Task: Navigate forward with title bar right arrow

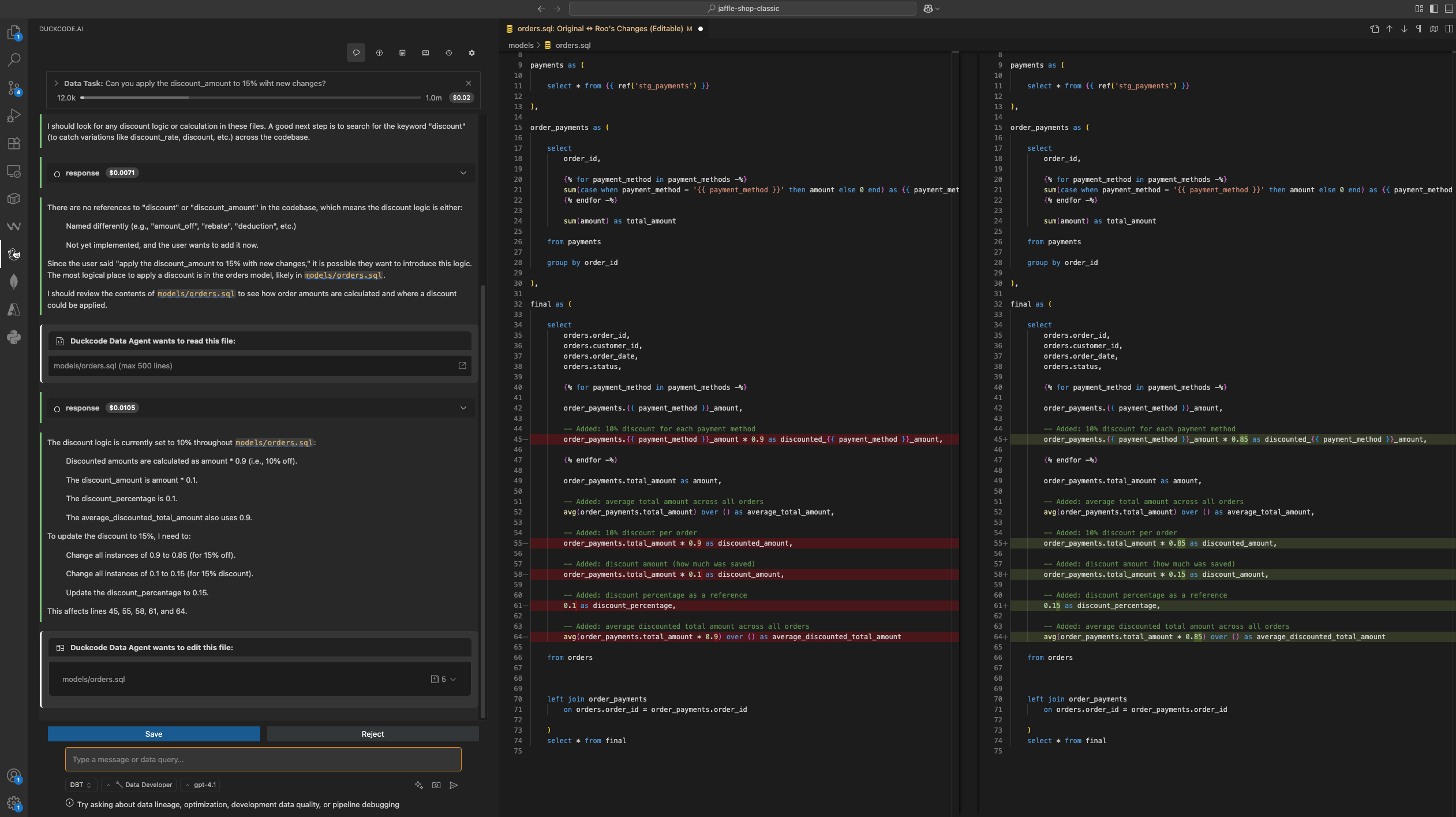Action: pyautogui.click(x=556, y=9)
